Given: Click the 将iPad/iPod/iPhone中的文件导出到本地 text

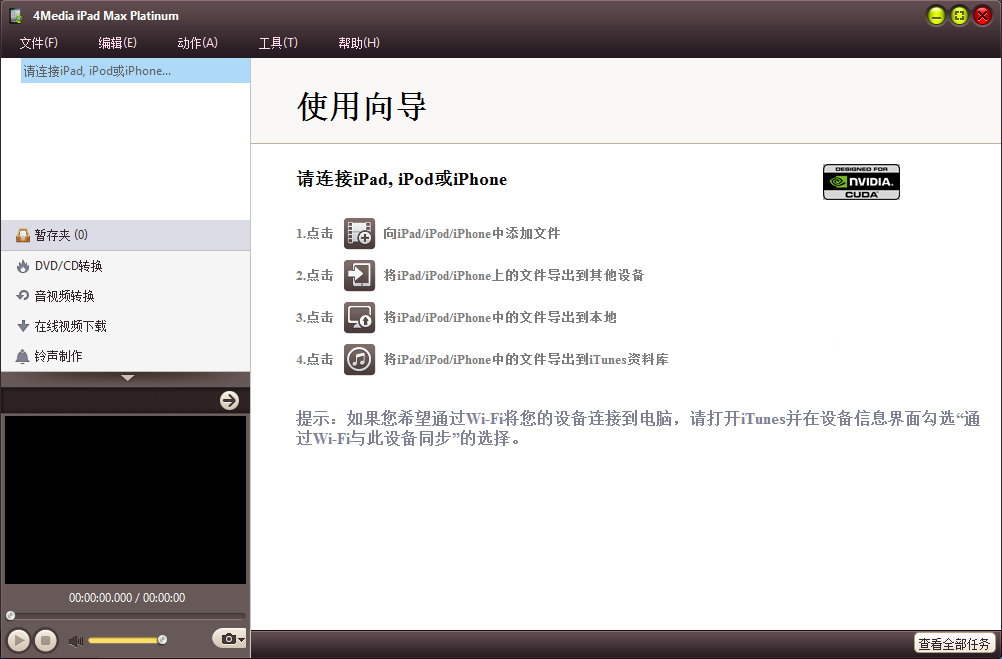Looking at the screenshot, I should pos(500,317).
